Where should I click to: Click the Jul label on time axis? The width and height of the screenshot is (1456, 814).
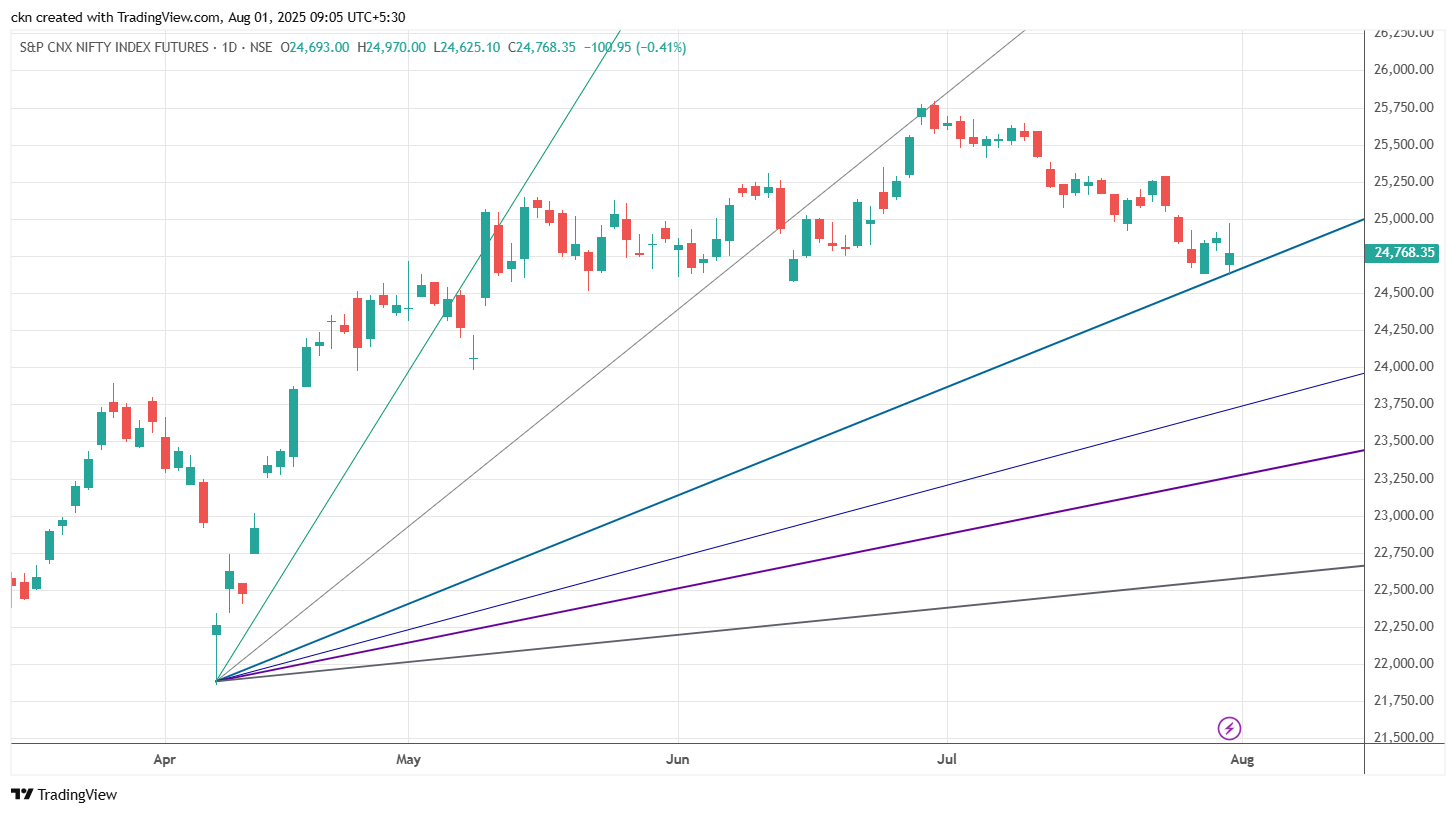tap(947, 760)
